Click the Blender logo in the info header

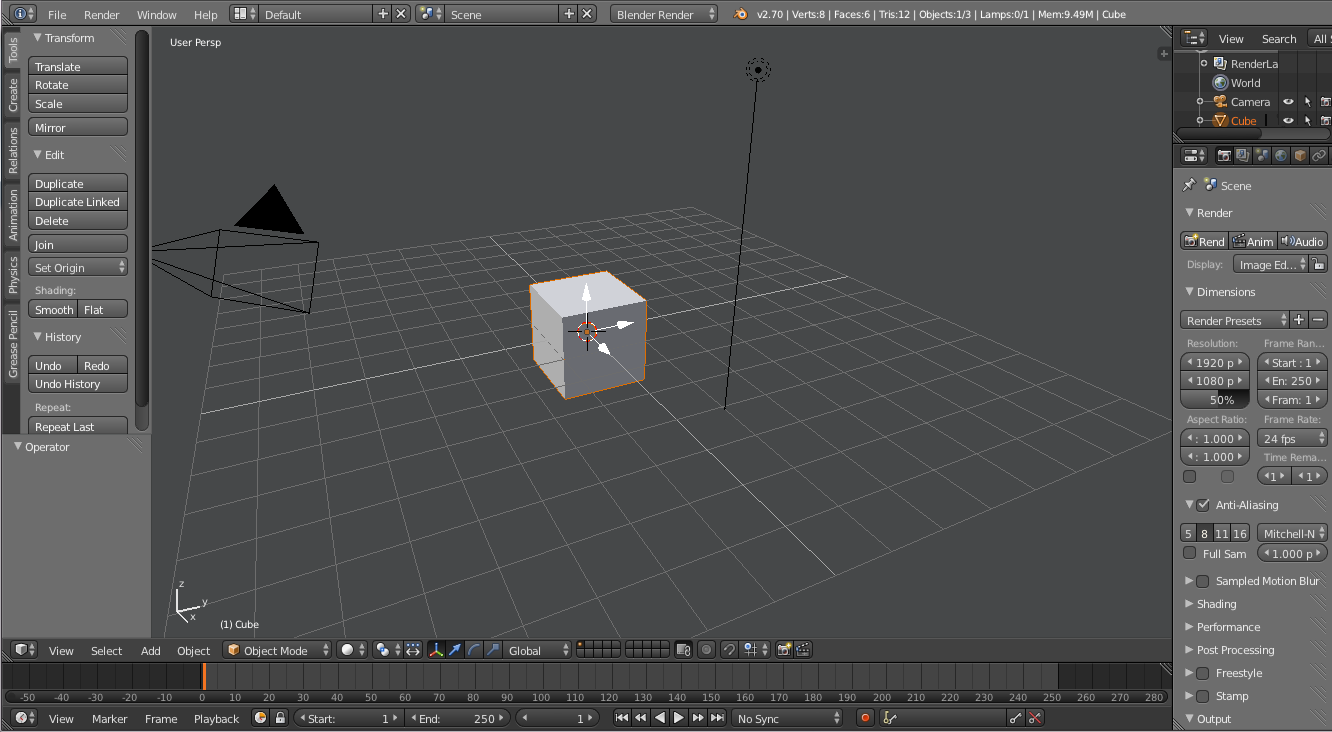(740, 14)
